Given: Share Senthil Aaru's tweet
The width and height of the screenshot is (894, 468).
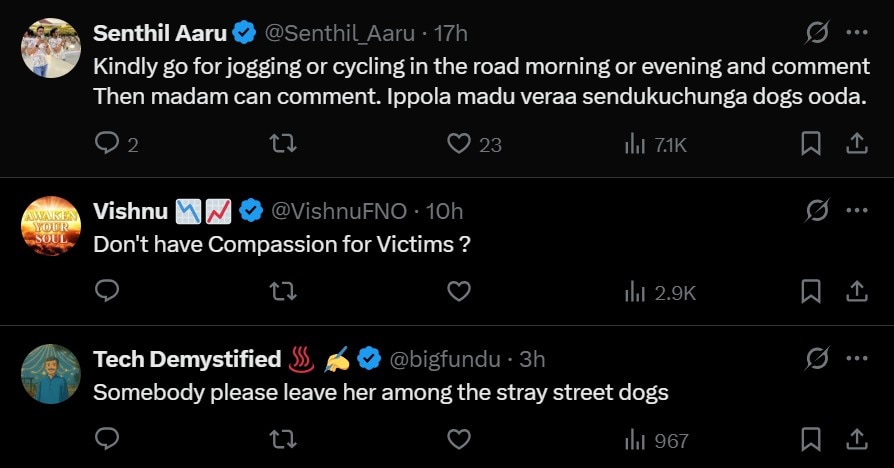Looking at the screenshot, I should pos(857,144).
